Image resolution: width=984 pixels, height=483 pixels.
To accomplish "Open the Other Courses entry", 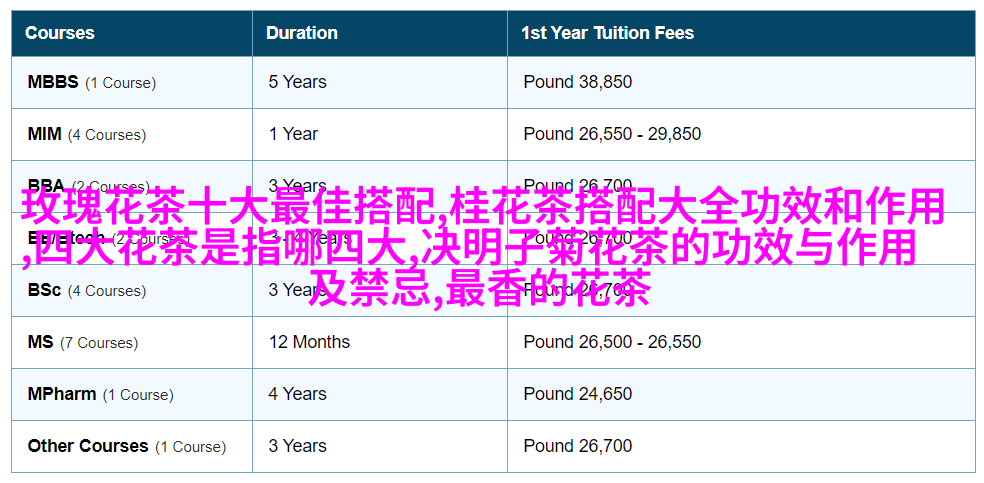I will coord(89,446).
